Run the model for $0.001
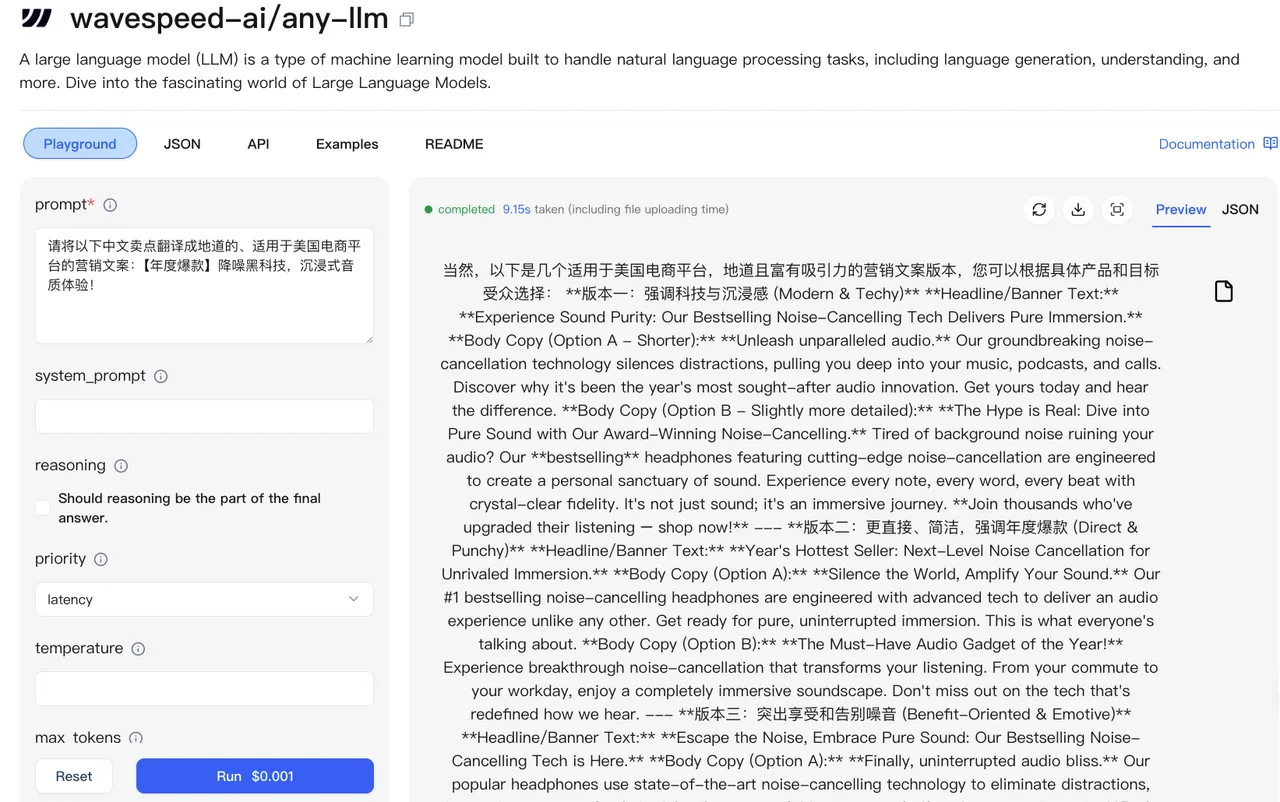 point(255,776)
